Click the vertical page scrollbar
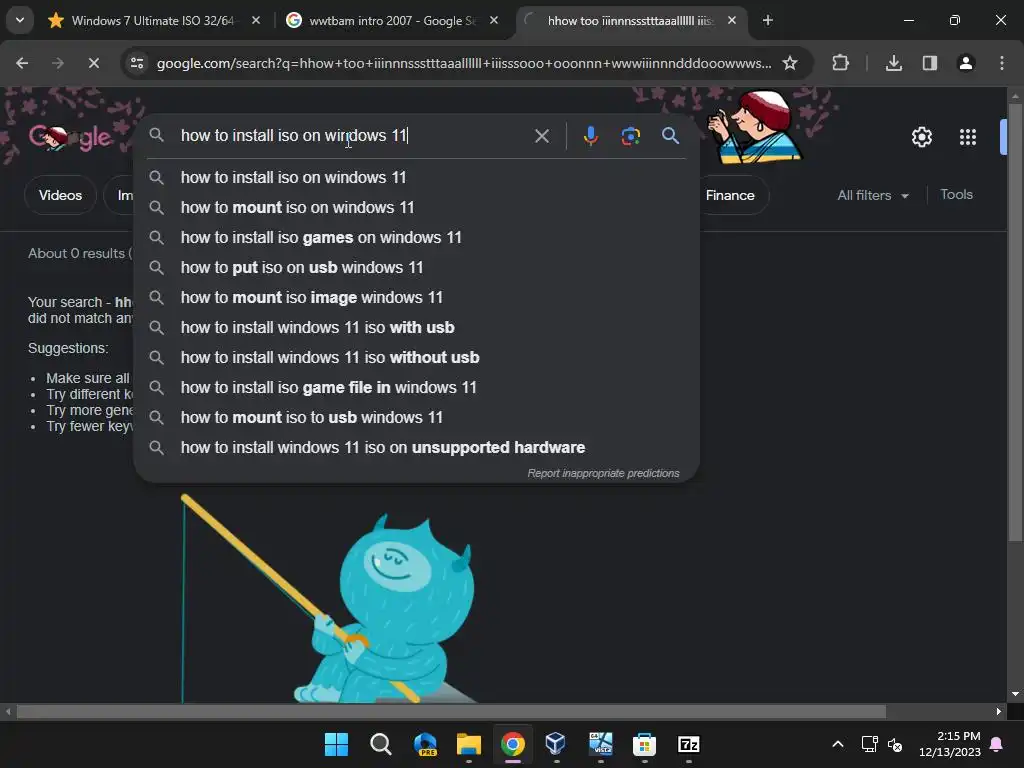The image size is (1024, 768). point(1015,322)
